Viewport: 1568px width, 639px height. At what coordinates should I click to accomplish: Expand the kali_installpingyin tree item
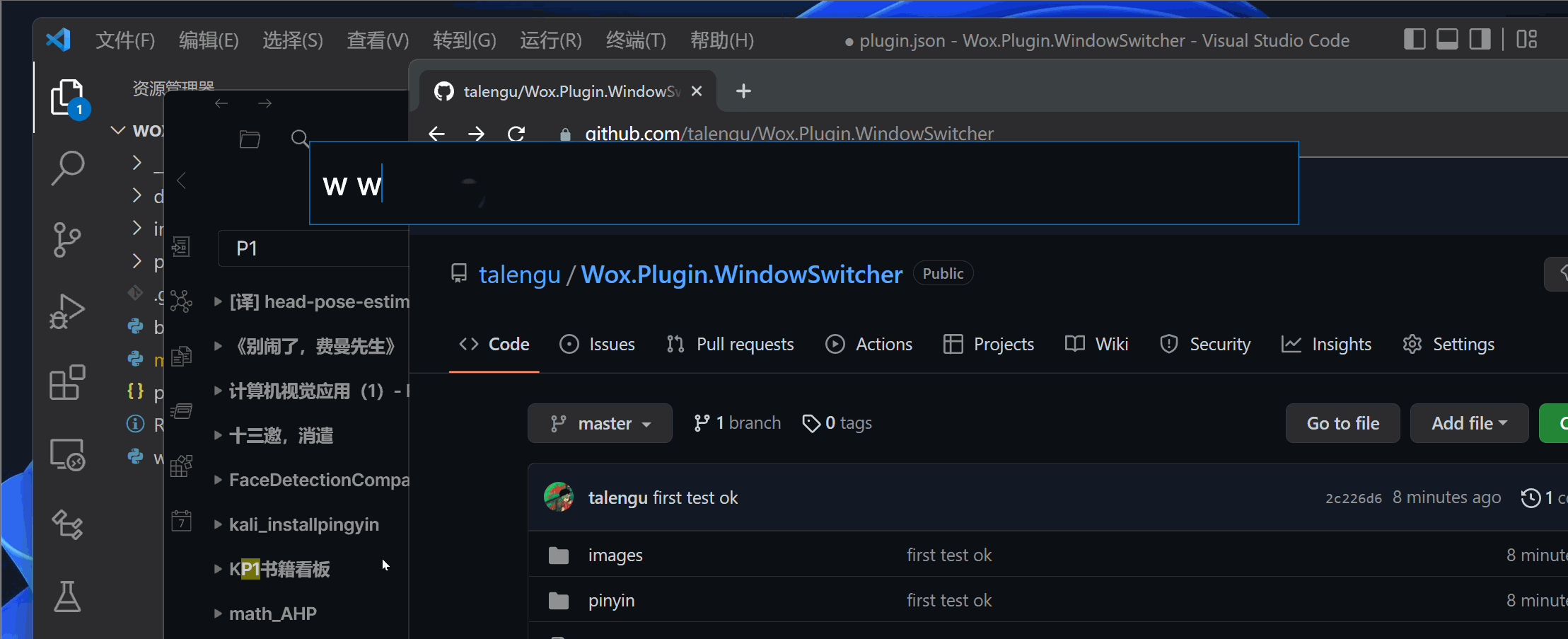pos(219,524)
